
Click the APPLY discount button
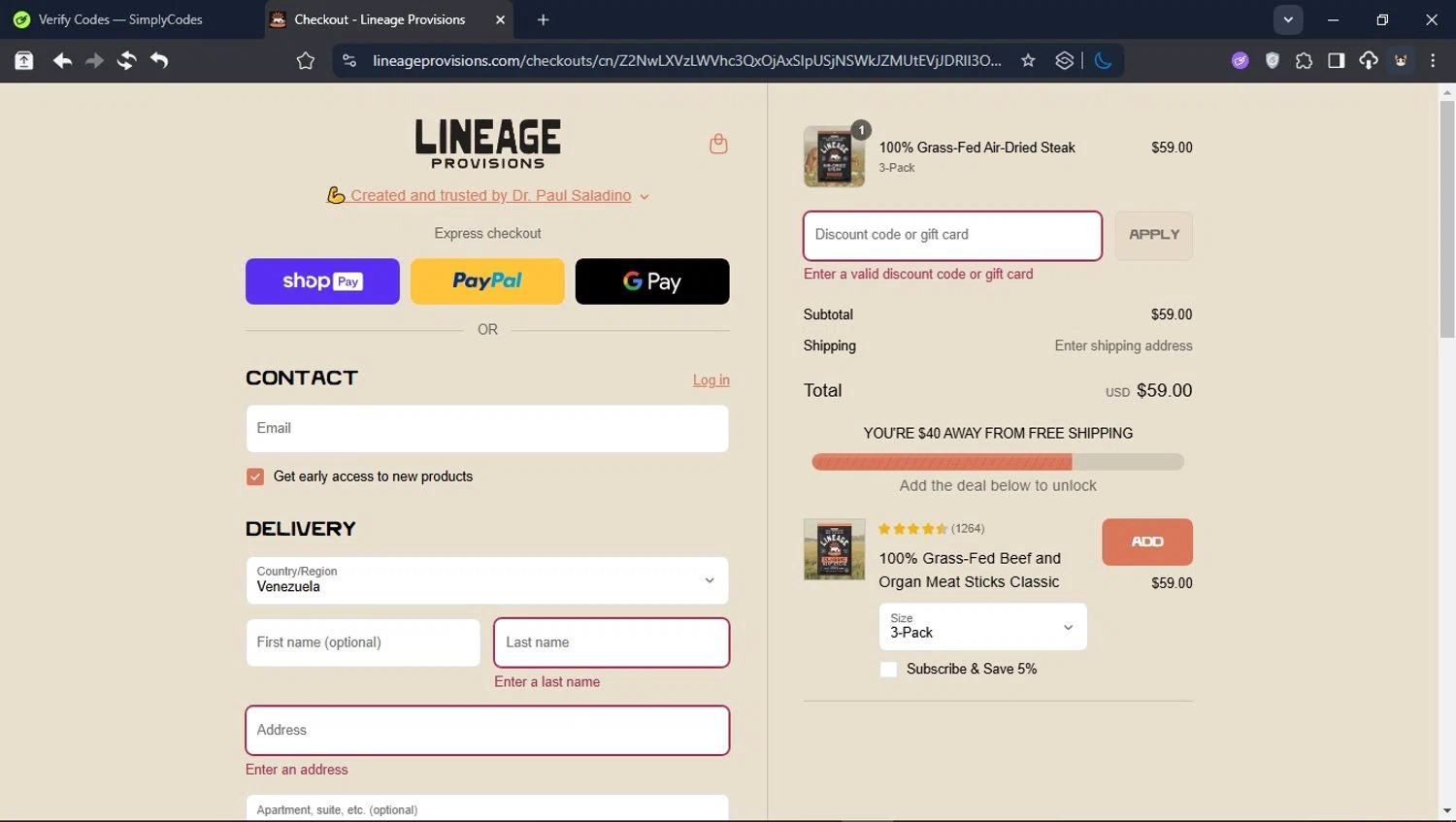point(1154,235)
